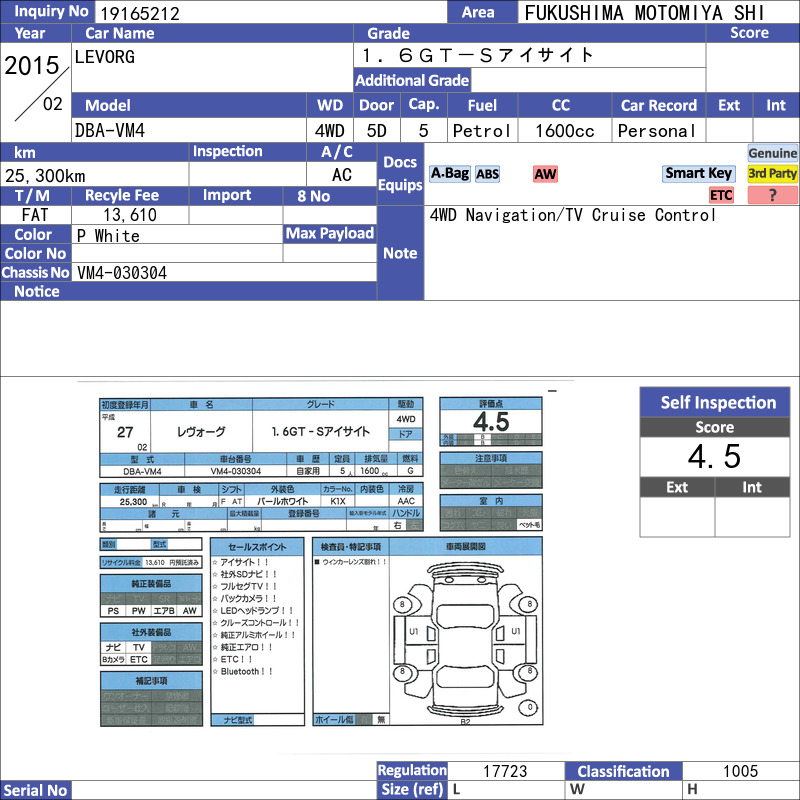This screenshot has height=800, width=800.
Task: Click the note 4WD Navigation/TV Cruise Control
Action: (x=572, y=215)
